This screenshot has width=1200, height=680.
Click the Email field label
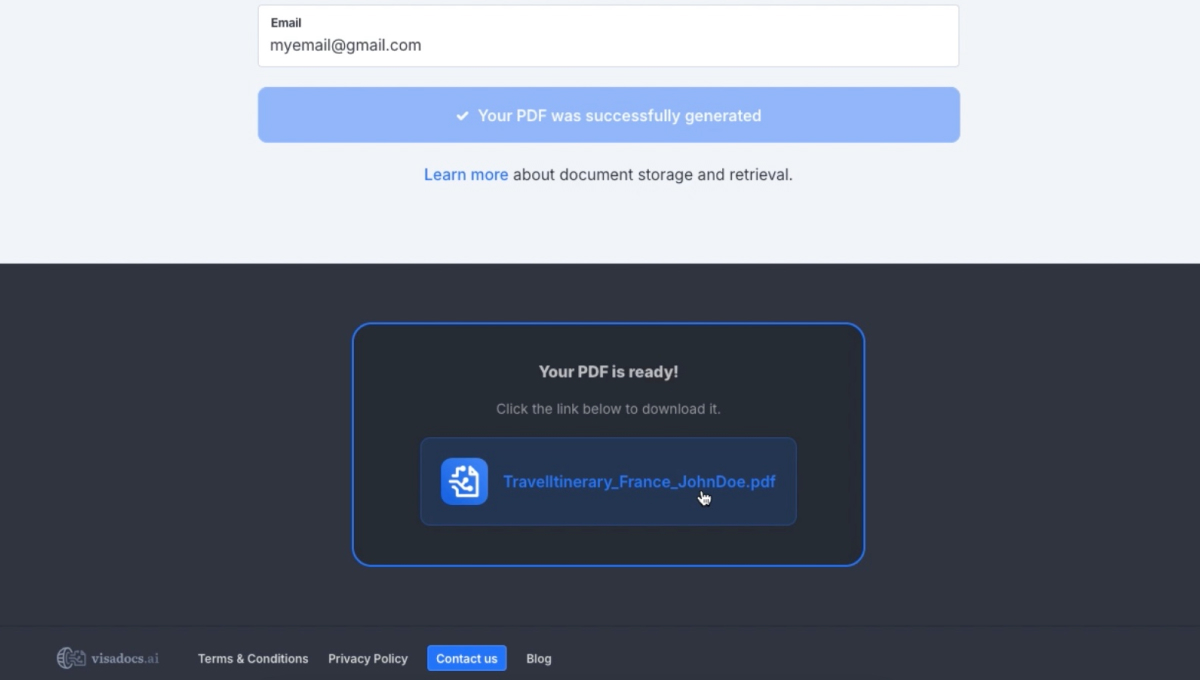coord(286,22)
